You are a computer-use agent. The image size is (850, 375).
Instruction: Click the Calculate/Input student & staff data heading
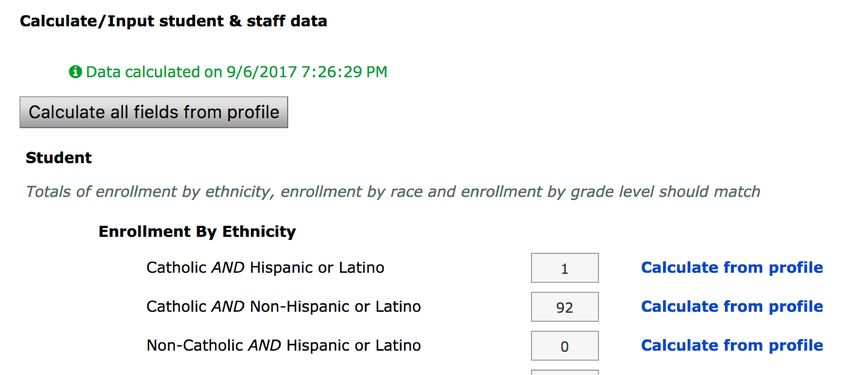(173, 22)
